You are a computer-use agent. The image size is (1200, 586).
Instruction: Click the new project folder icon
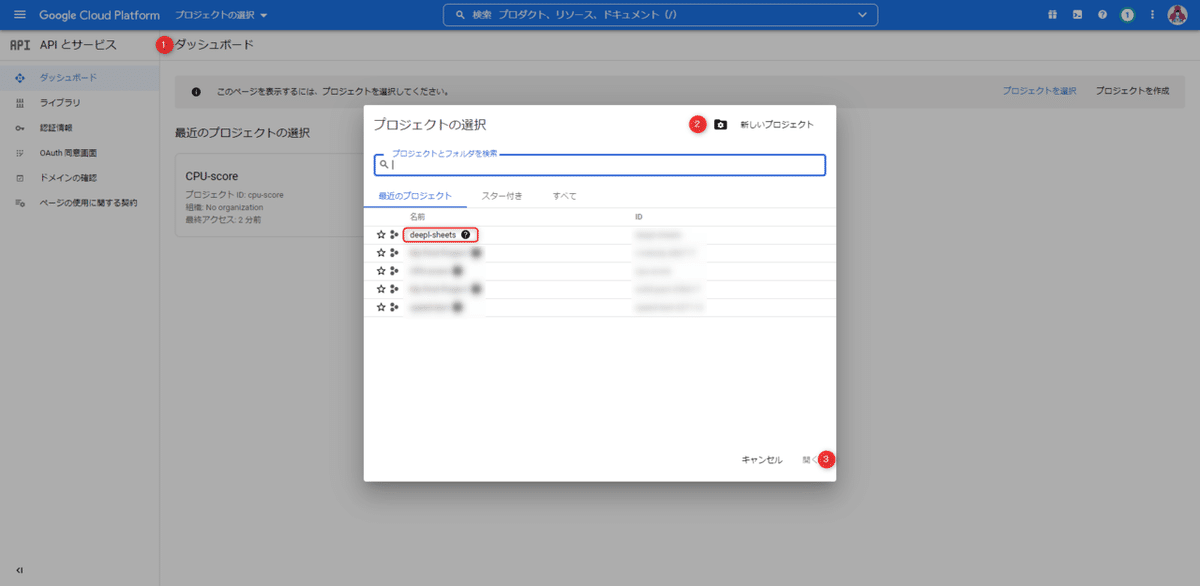[x=720, y=125]
